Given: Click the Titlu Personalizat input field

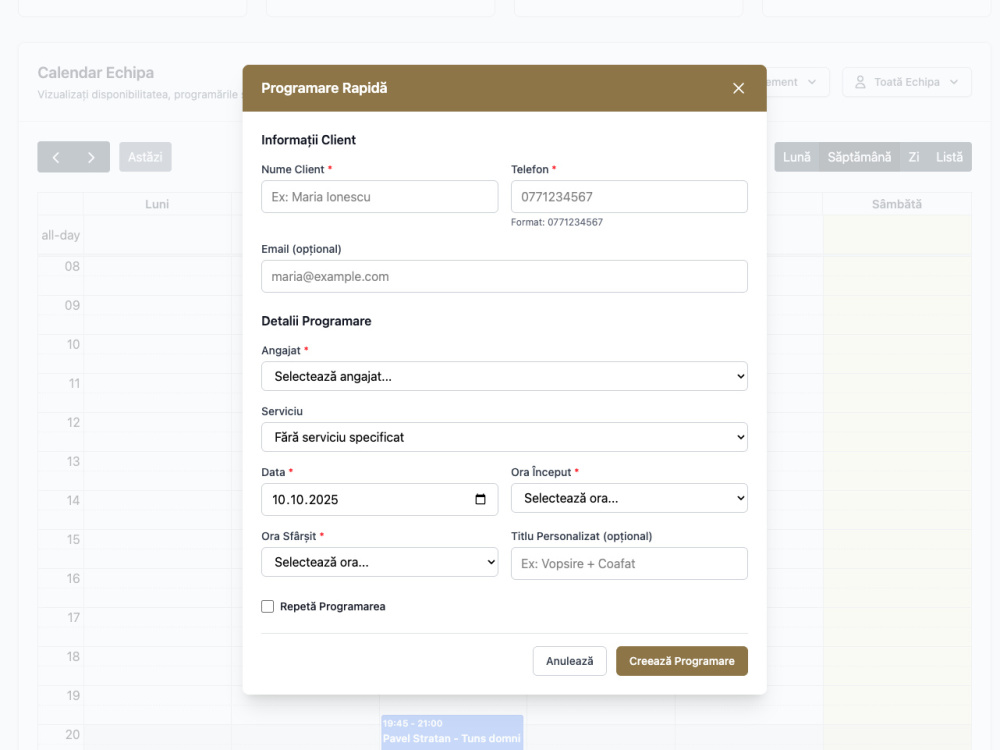Looking at the screenshot, I should coord(629,563).
